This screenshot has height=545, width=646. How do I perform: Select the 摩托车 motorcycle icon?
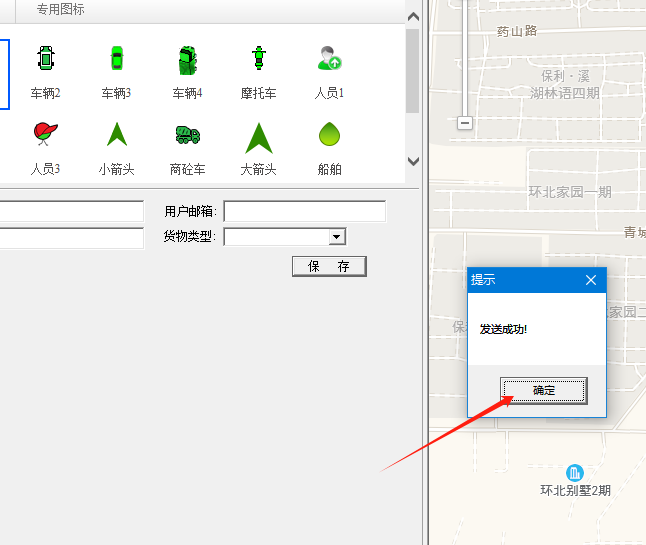259,58
